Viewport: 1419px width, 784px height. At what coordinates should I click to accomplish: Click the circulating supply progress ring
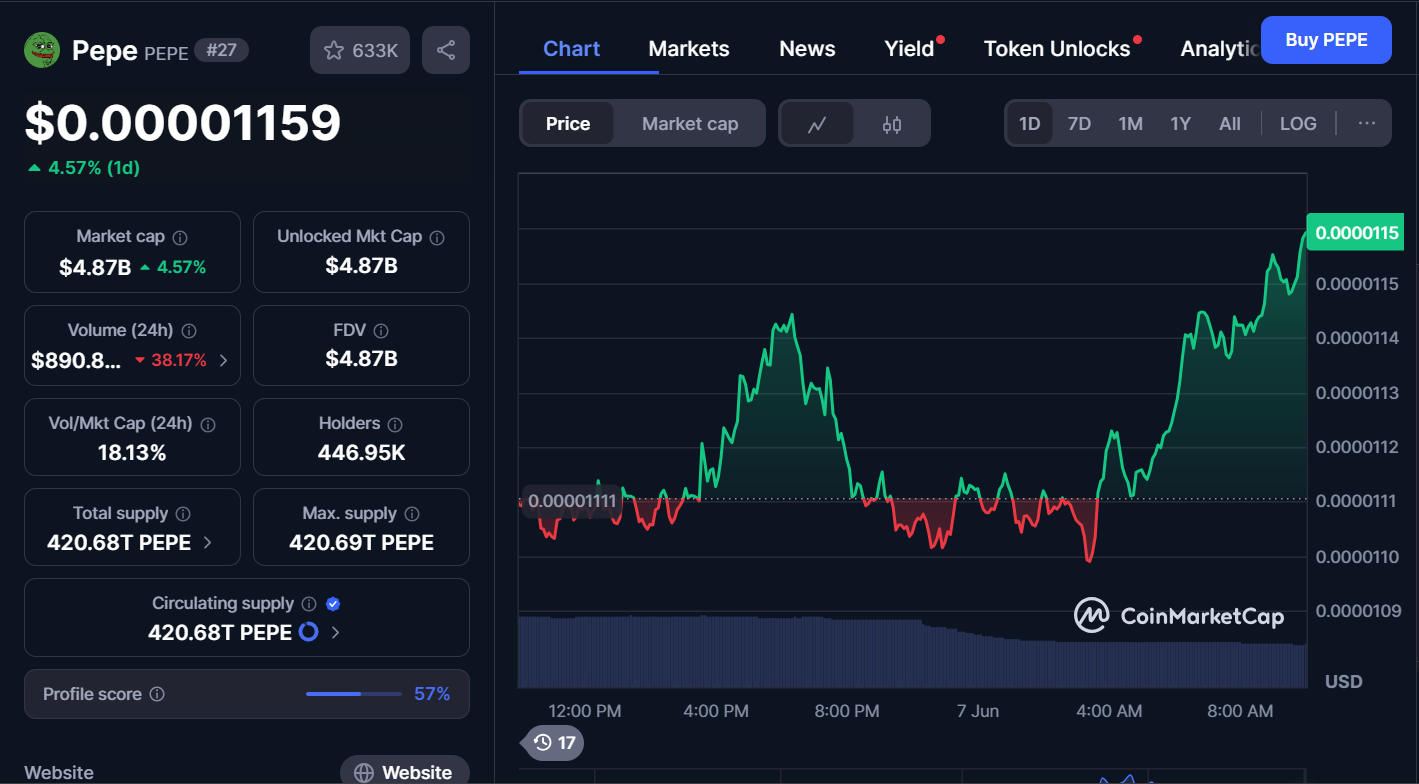click(309, 632)
